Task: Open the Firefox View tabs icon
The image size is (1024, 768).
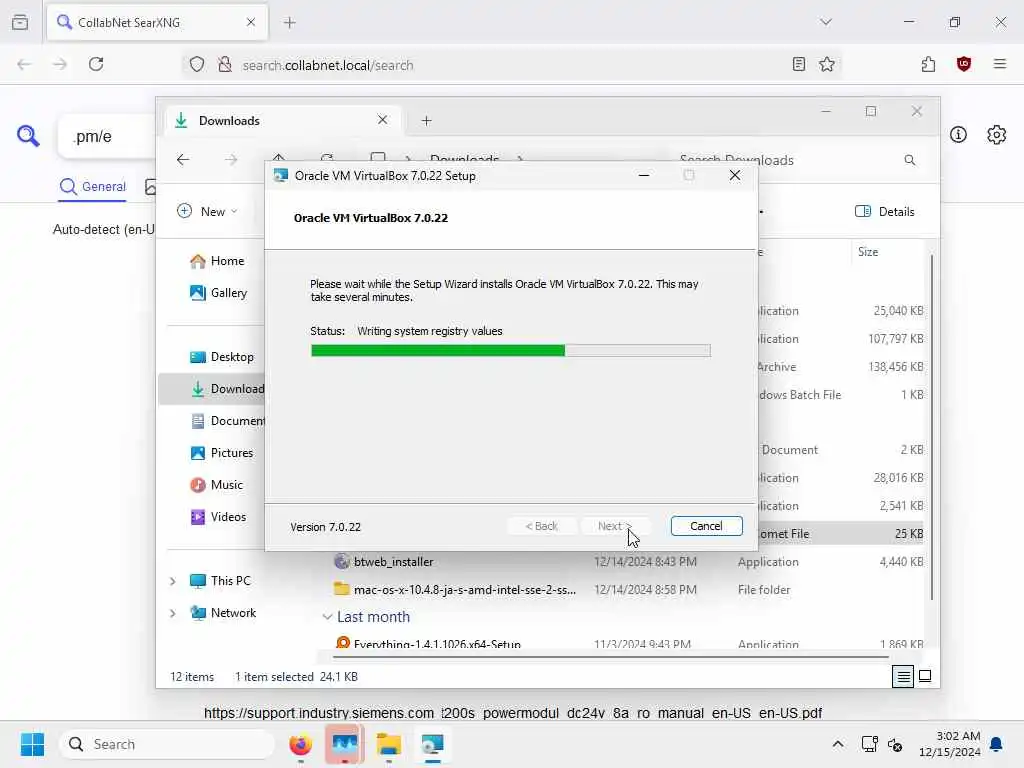Action: pos(20,23)
